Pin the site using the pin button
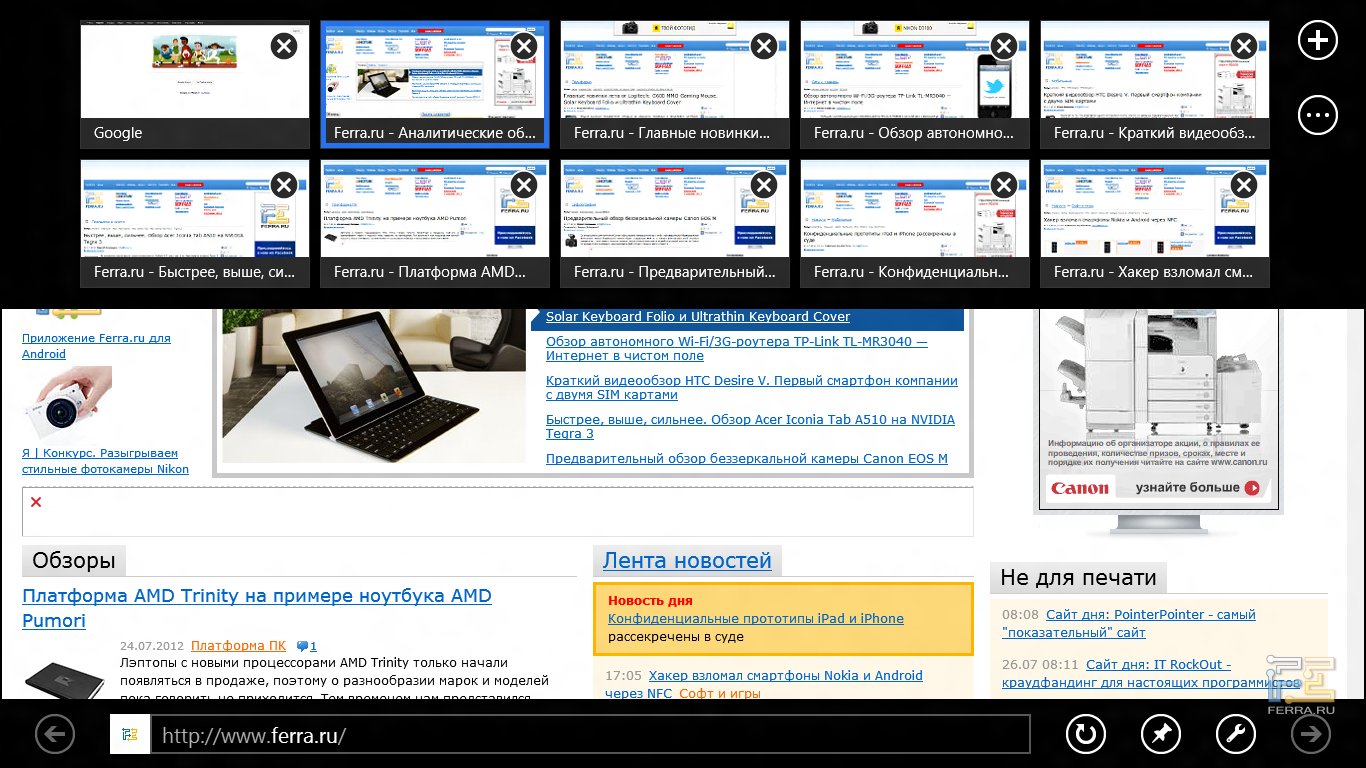This screenshot has height=768, width=1366. pyautogui.click(x=1160, y=735)
